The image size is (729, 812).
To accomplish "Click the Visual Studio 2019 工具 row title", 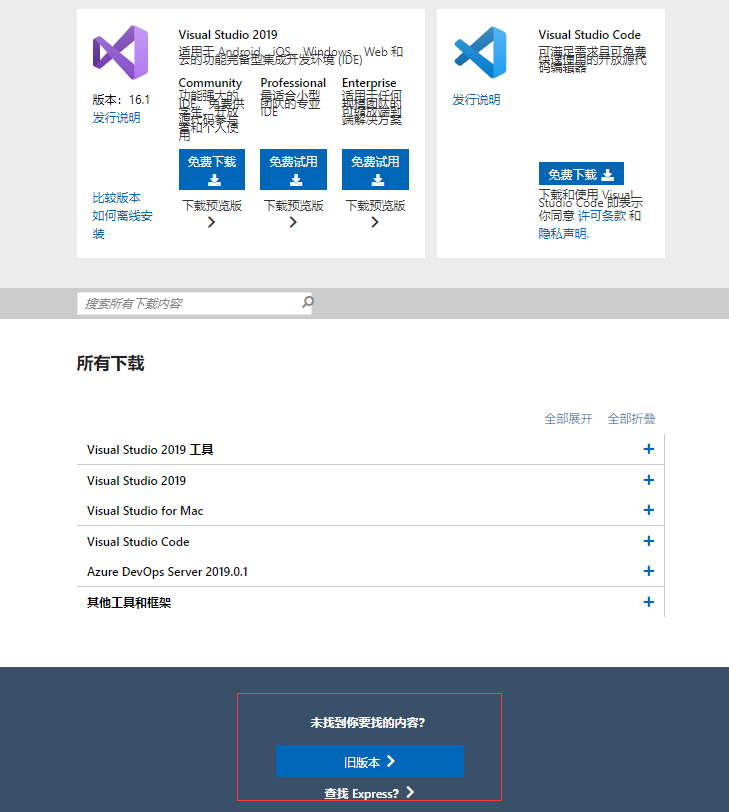I will (x=150, y=450).
